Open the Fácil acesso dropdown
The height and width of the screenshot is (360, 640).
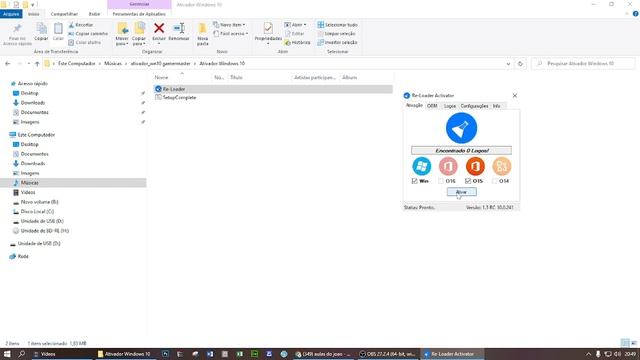pos(231,33)
